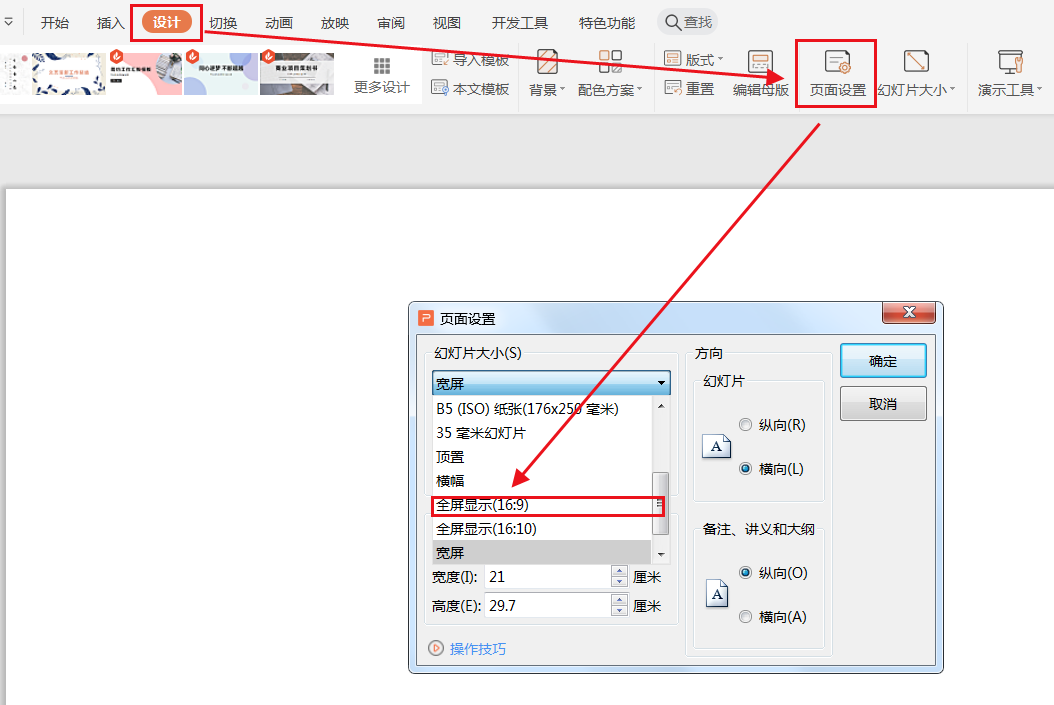1054x705 pixels.
Task: Open the 演示工具 presentation tools menu
Action: coord(1010,74)
